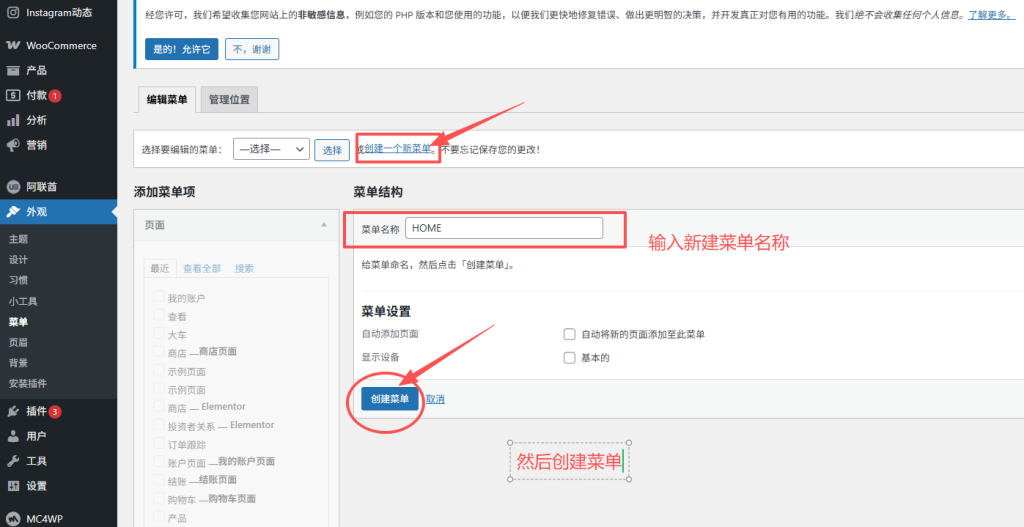Screen dimensions: 1024x527
Task: Click the 选择 button next to dropdown
Action: click(x=332, y=150)
